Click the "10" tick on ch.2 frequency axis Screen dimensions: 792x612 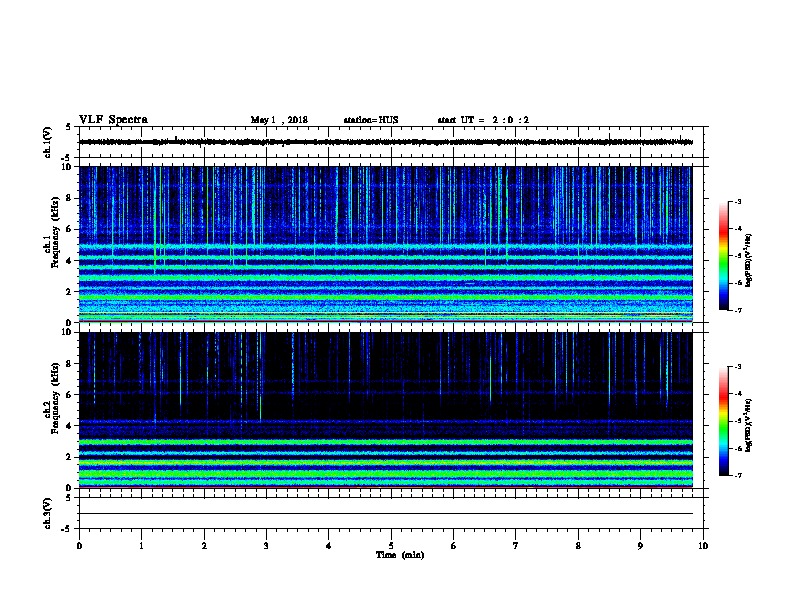pyautogui.click(x=67, y=332)
